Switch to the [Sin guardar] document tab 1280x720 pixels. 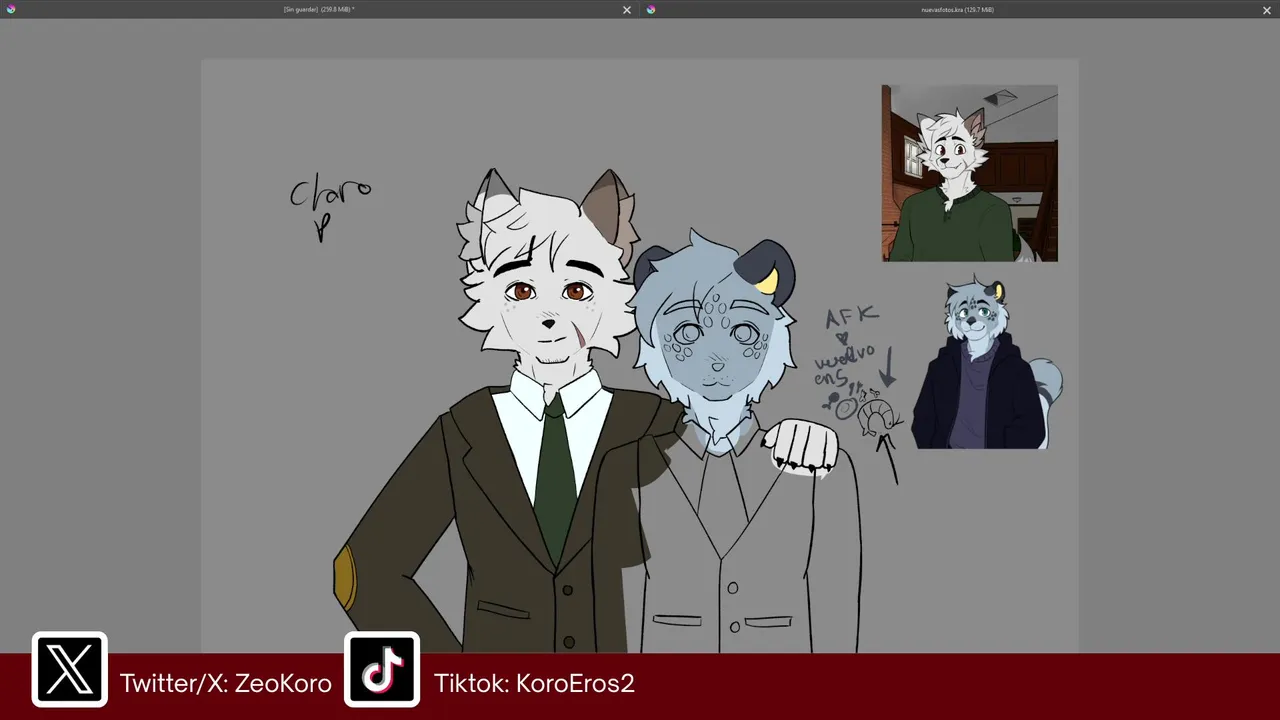click(319, 9)
